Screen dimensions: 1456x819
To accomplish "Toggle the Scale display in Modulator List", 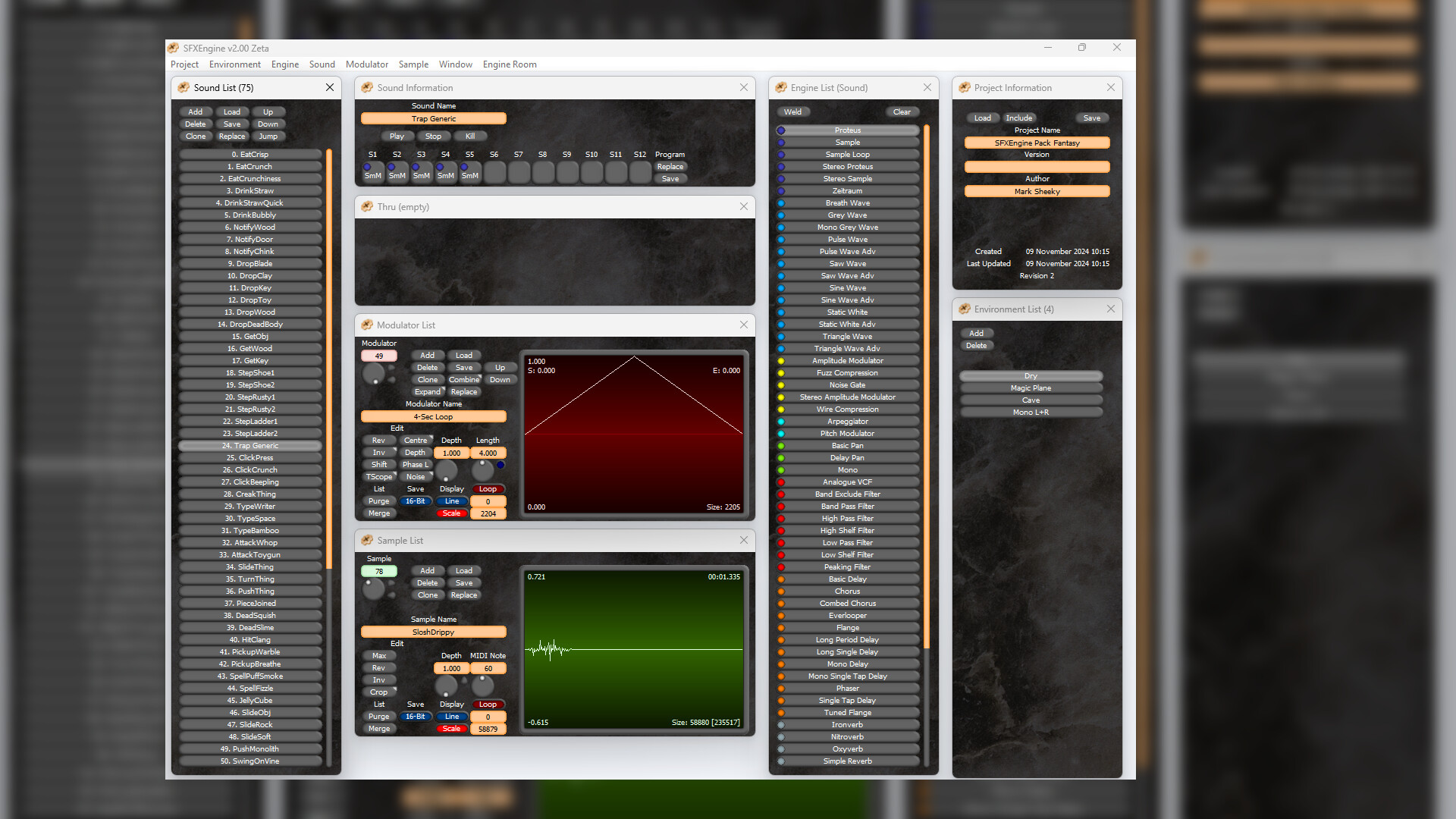I will [452, 513].
